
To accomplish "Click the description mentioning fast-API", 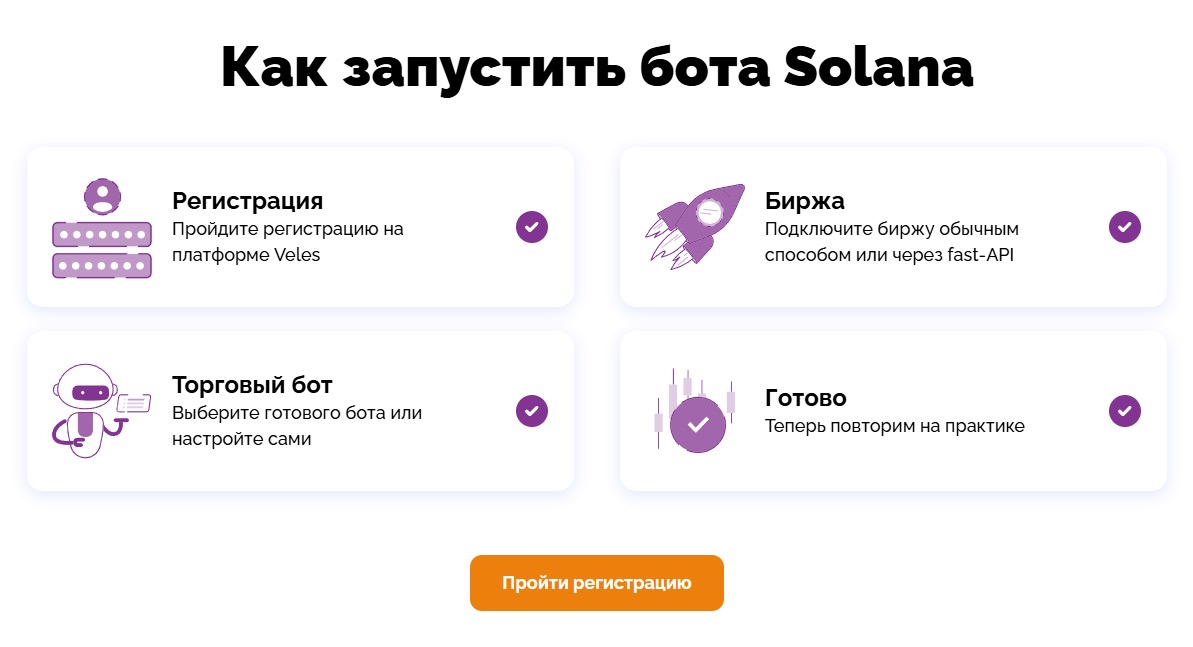I will [892, 242].
